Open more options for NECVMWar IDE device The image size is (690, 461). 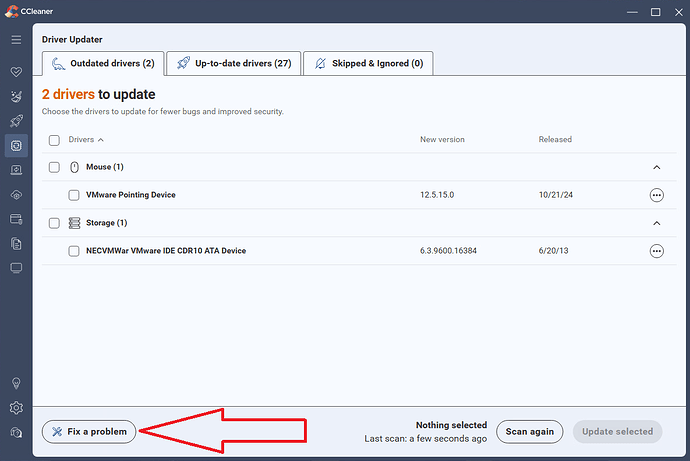(x=656, y=251)
